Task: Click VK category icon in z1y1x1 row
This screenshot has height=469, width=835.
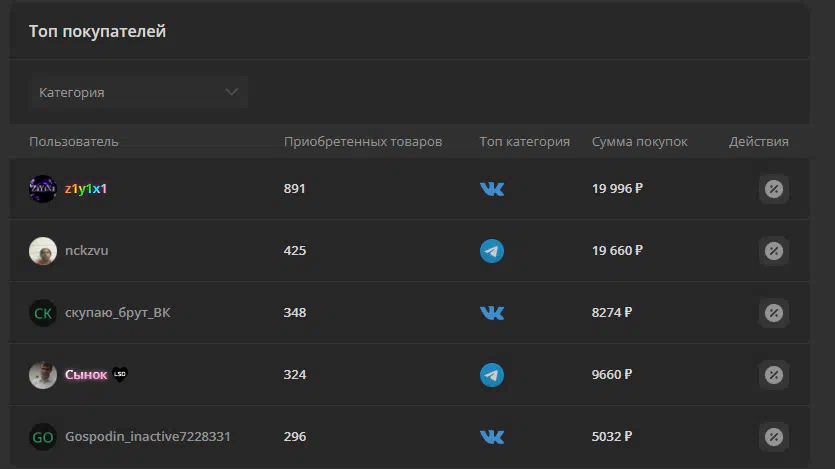Action: 492,189
